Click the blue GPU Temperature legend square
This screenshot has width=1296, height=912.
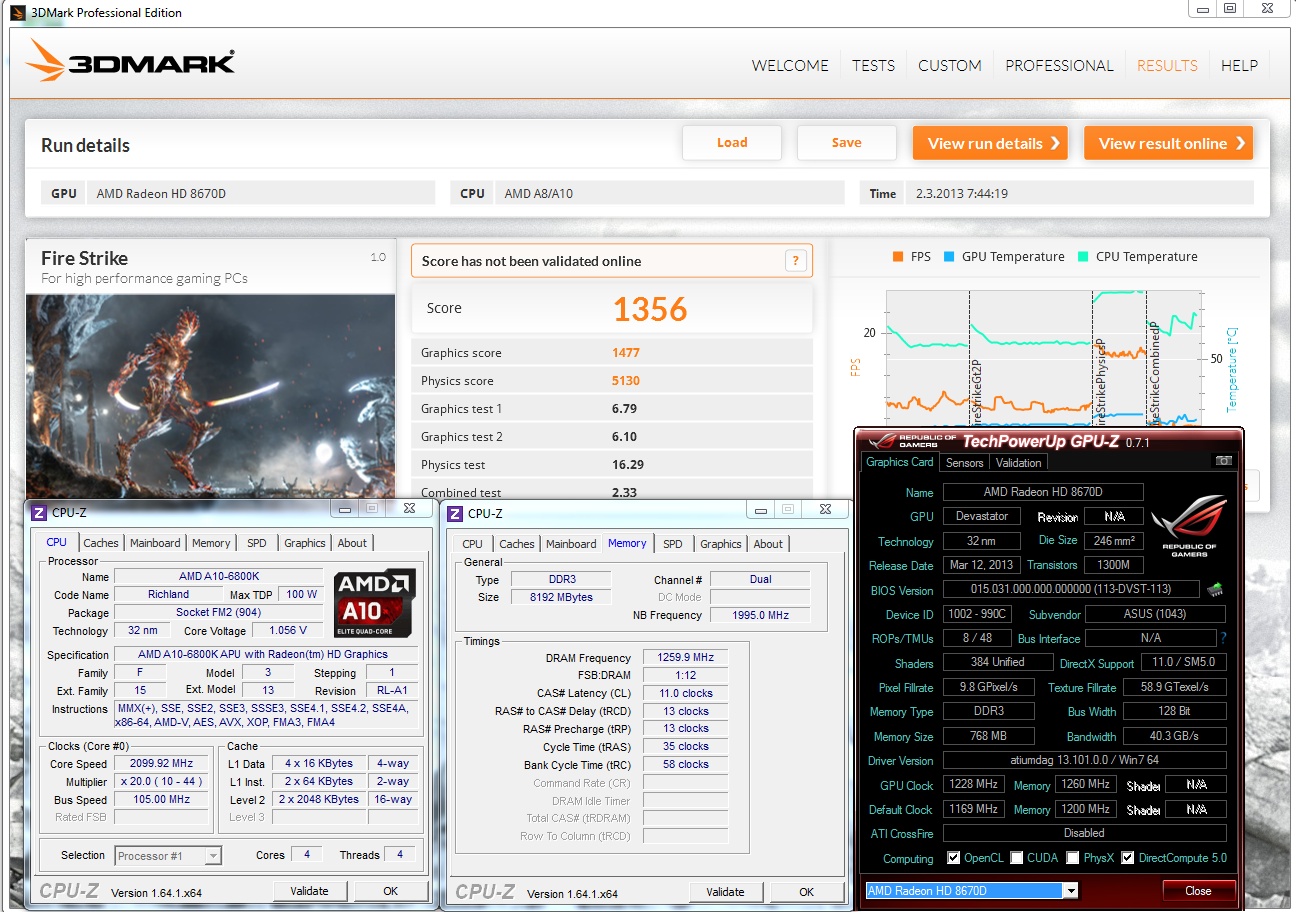(x=948, y=257)
